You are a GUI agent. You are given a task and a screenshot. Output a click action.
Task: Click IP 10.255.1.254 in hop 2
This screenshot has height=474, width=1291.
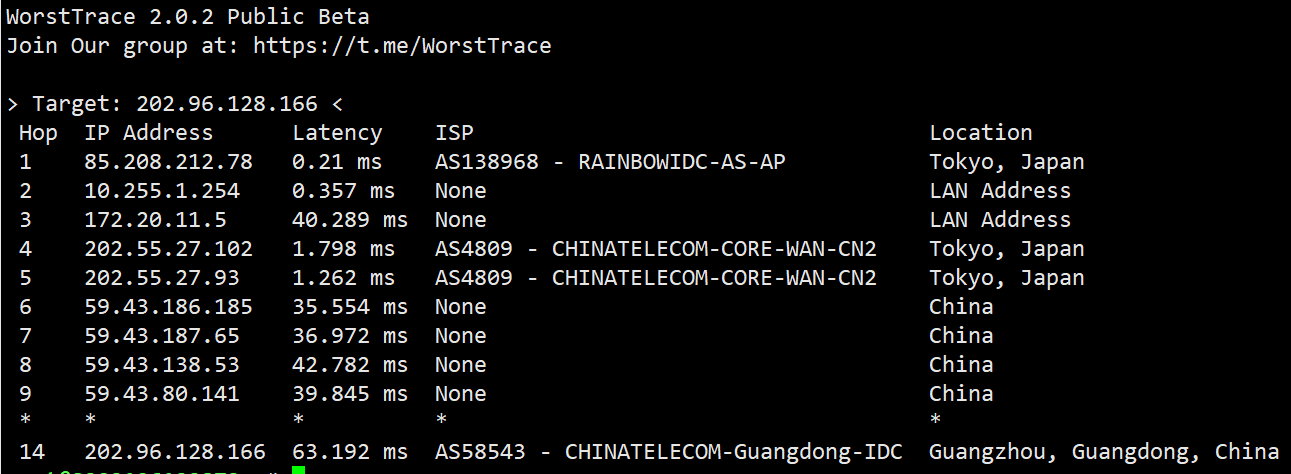[162, 191]
